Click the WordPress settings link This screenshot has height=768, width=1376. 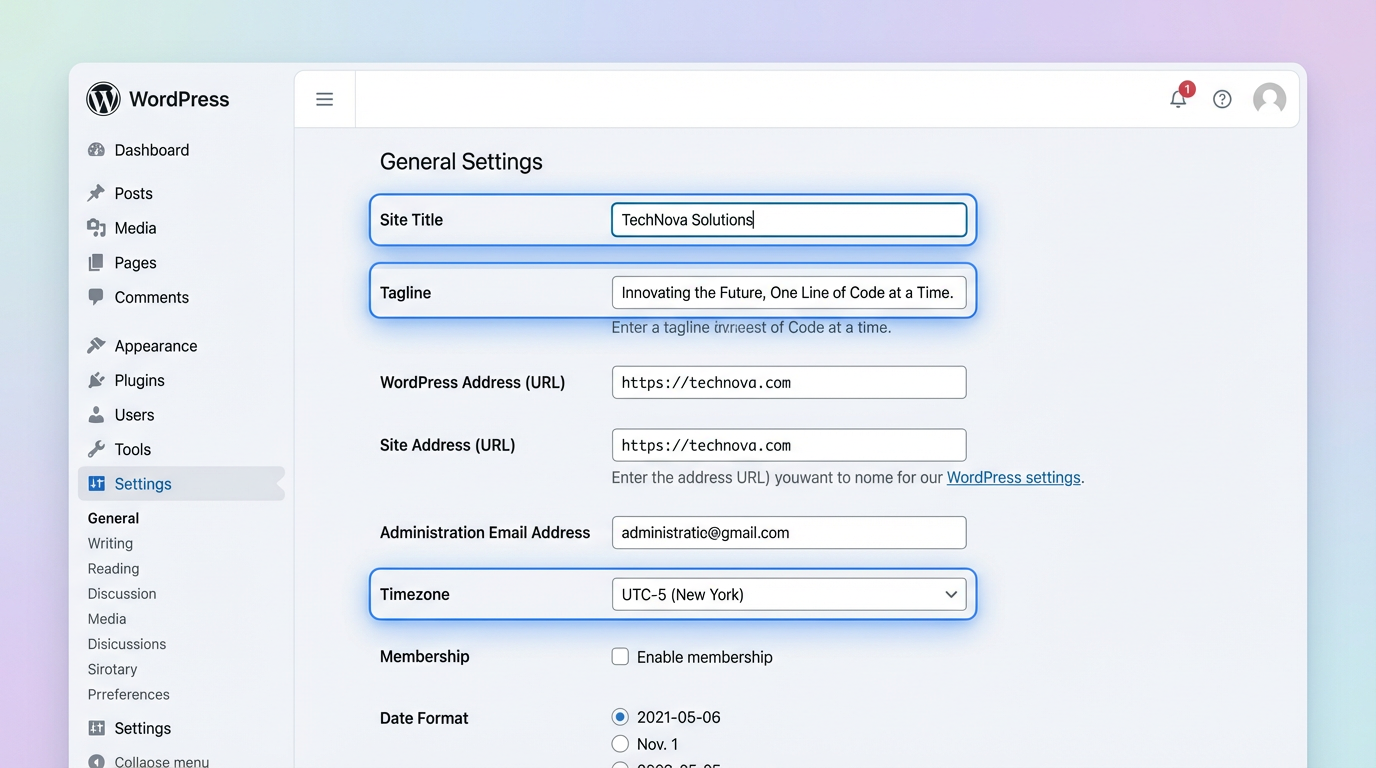(x=1013, y=477)
